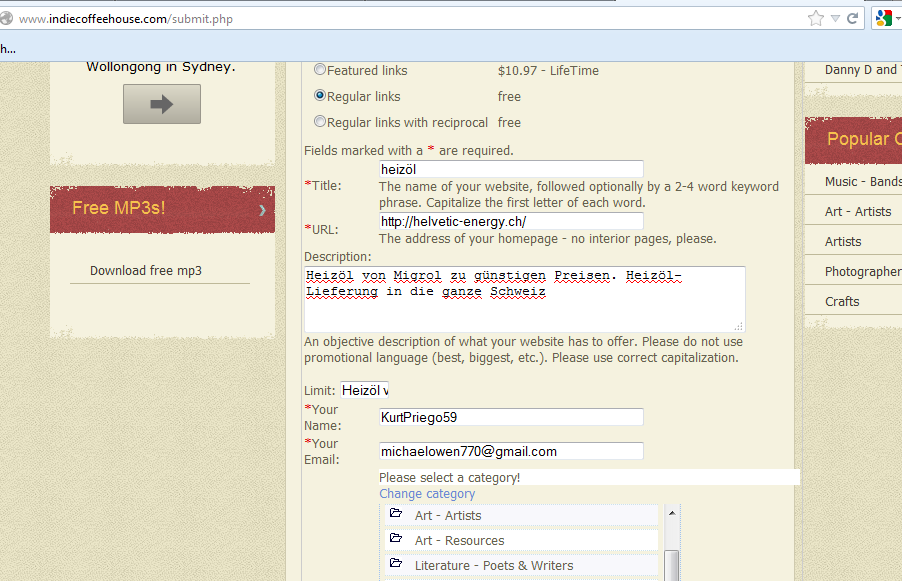Select the Featured links radio button

pos(320,70)
